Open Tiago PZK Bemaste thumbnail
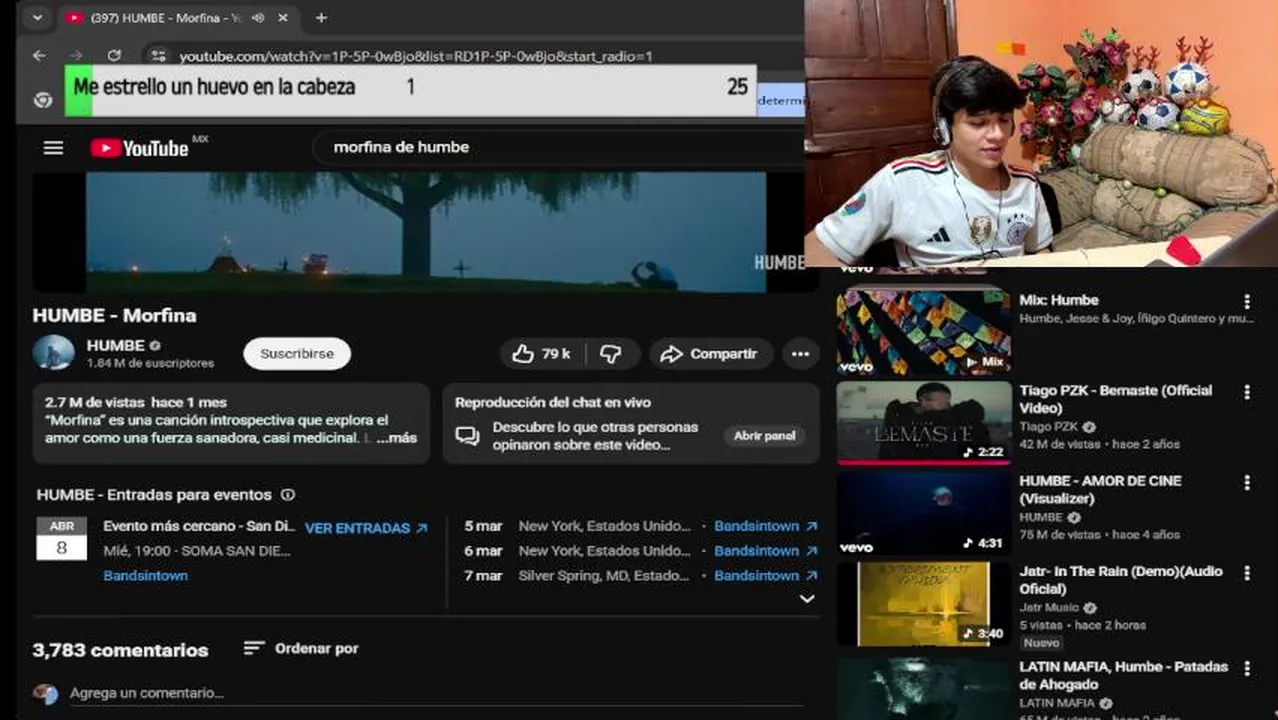Image resolution: width=1278 pixels, height=720 pixels. (x=923, y=422)
